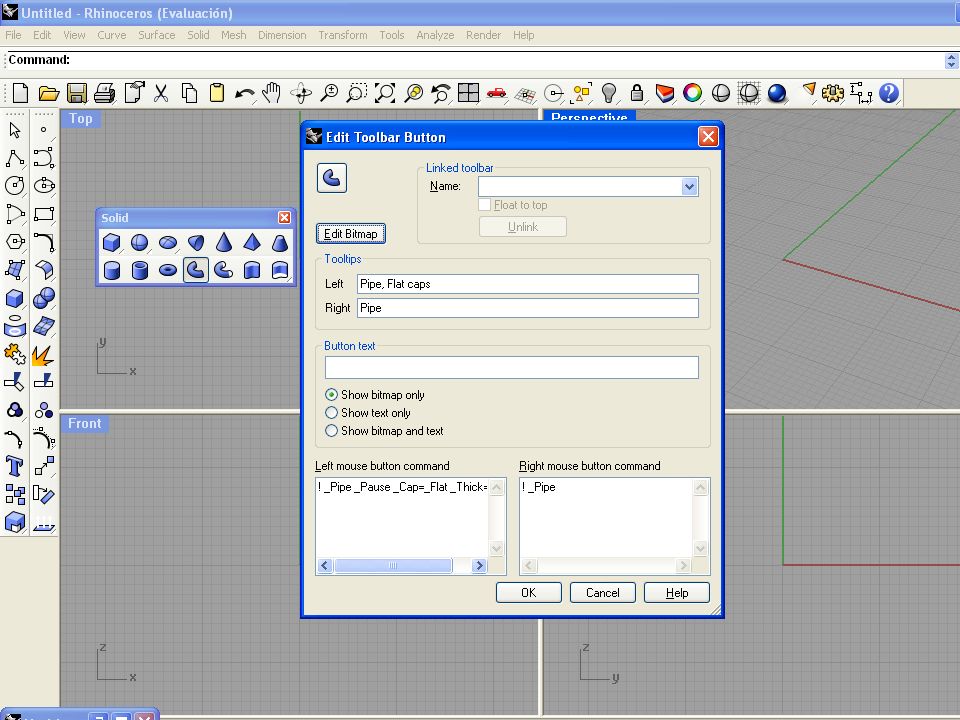Activate the Rotate view tool

[x=301, y=93]
